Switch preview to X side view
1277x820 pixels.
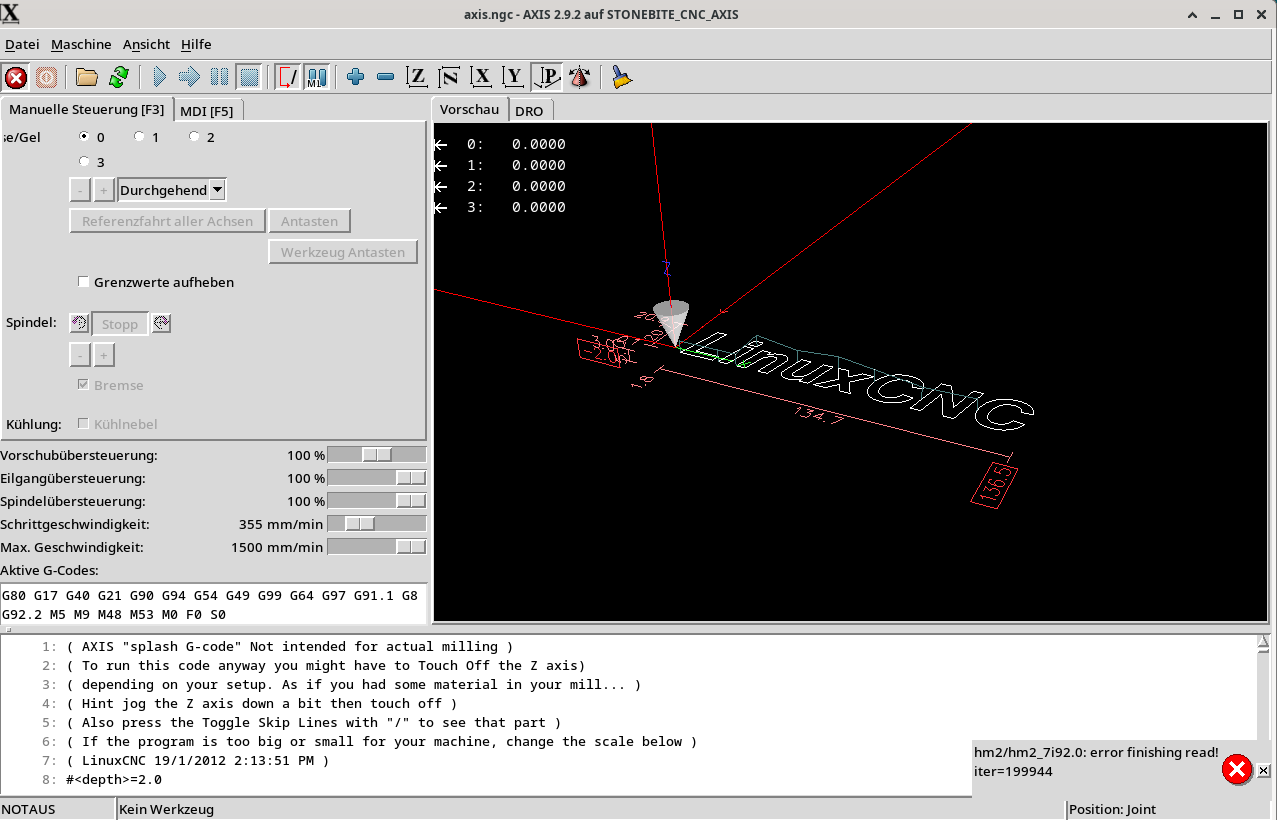(x=482, y=77)
